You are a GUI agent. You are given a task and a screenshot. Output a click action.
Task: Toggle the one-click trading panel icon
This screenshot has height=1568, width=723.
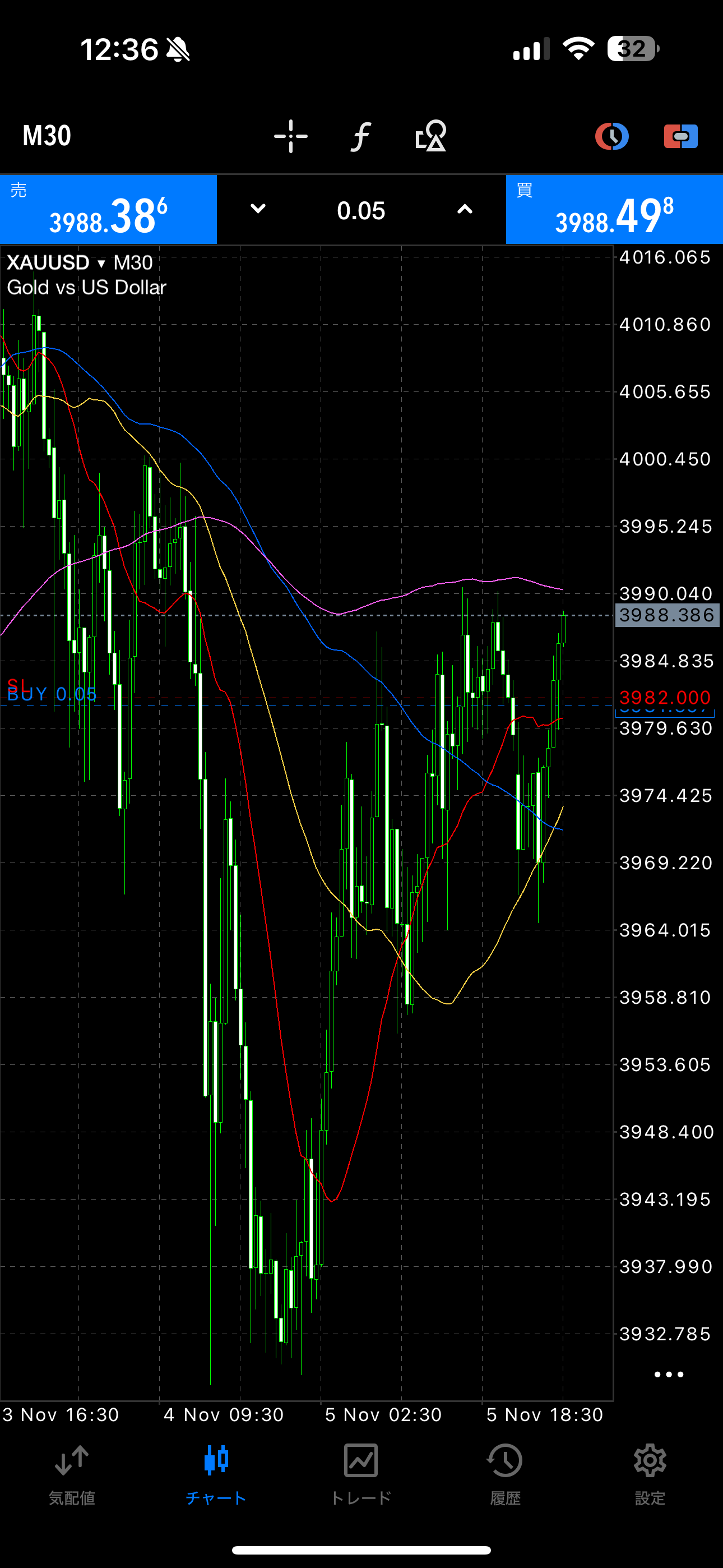point(680,136)
